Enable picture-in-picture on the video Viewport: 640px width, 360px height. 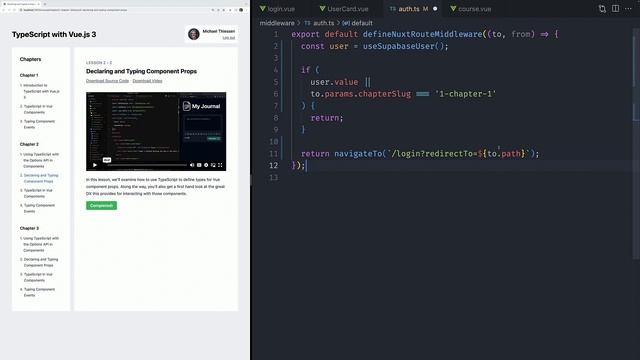[213, 165]
